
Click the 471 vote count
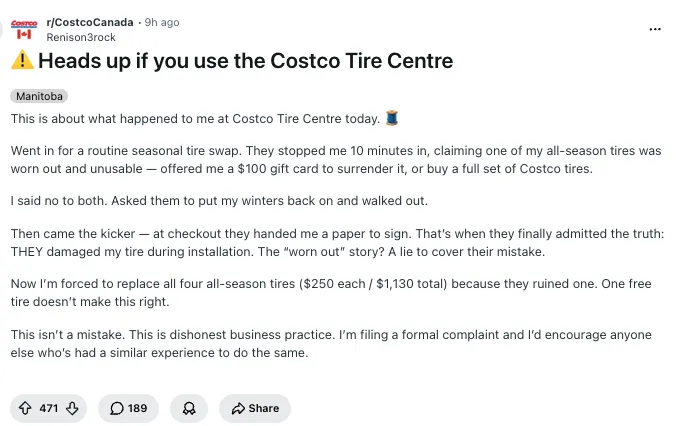point(49,408)
